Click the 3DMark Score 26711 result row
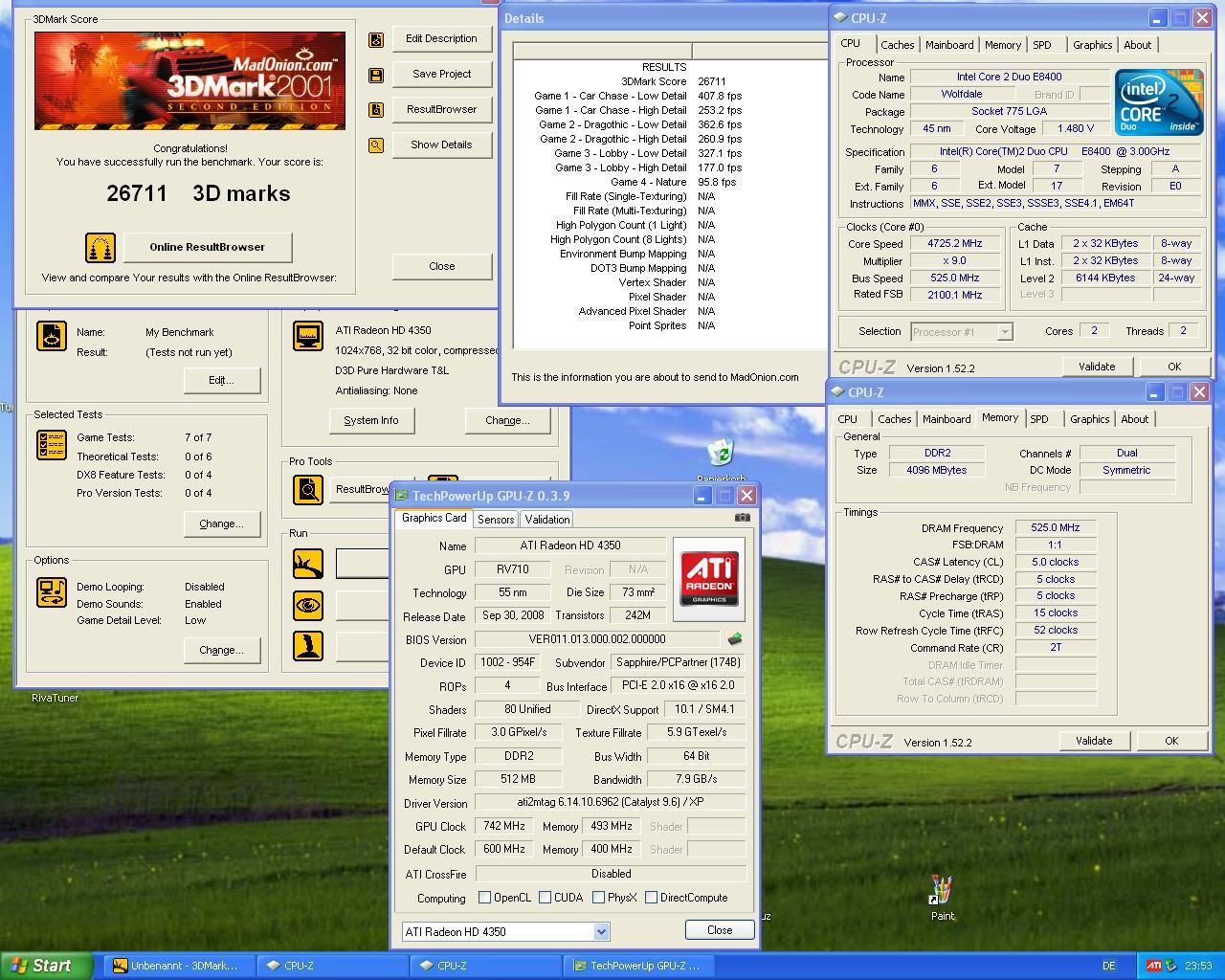 click(670, 81)
